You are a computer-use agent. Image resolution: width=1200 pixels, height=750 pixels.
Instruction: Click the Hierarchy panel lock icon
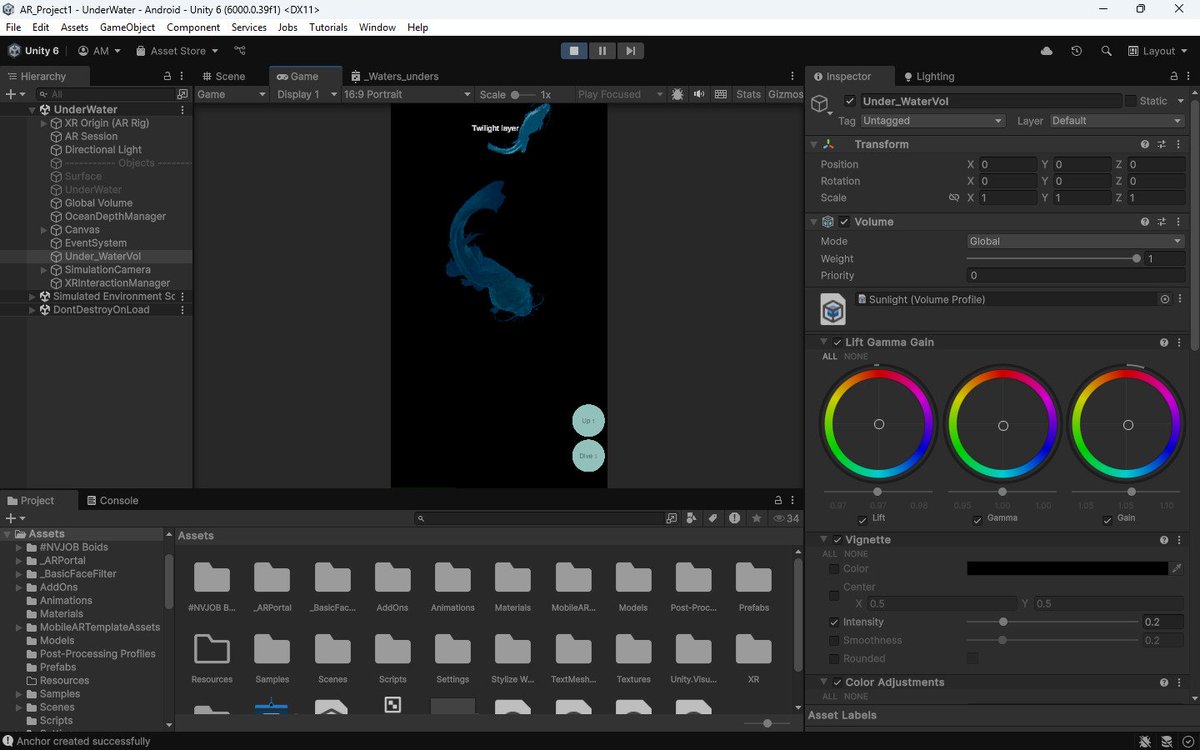167,76
